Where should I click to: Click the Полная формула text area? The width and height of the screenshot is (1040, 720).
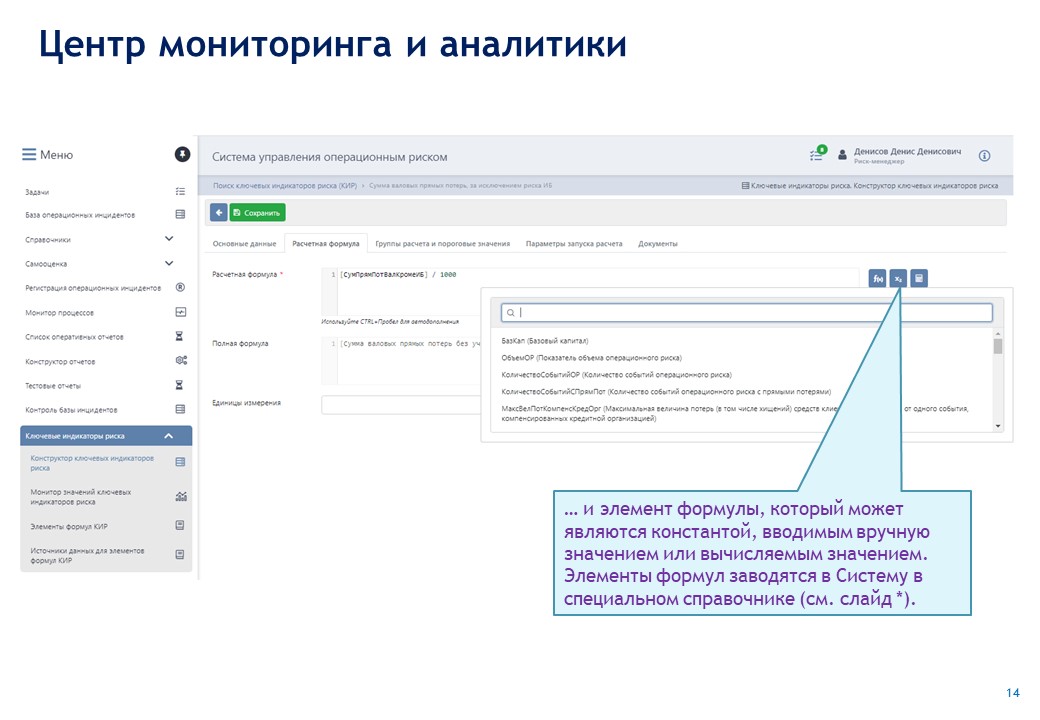401,361
